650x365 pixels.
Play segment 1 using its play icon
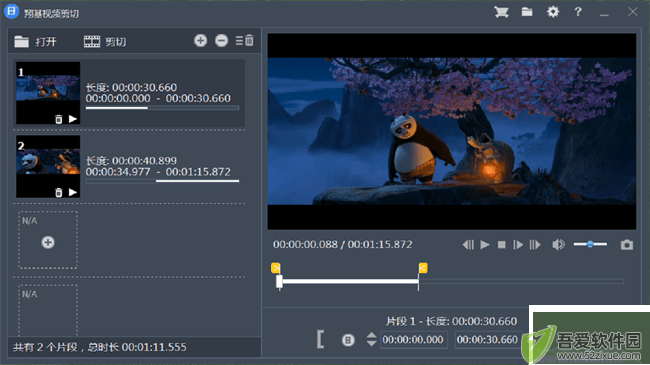(73, 119)
